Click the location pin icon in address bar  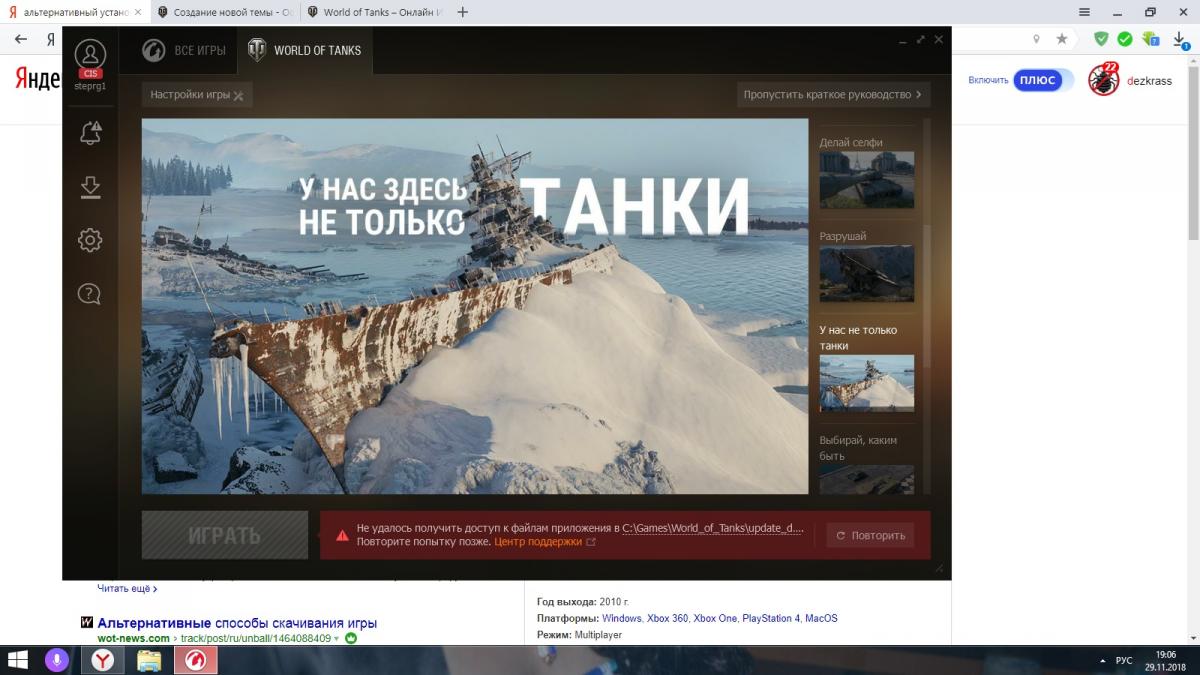(x=1036, y=39)
